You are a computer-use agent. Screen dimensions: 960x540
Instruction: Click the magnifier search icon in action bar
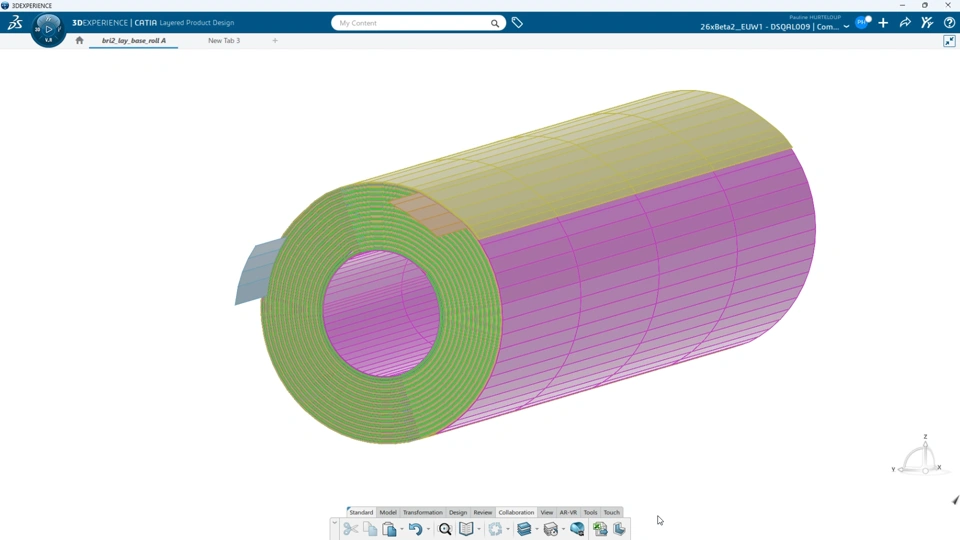tap(445, 529)
